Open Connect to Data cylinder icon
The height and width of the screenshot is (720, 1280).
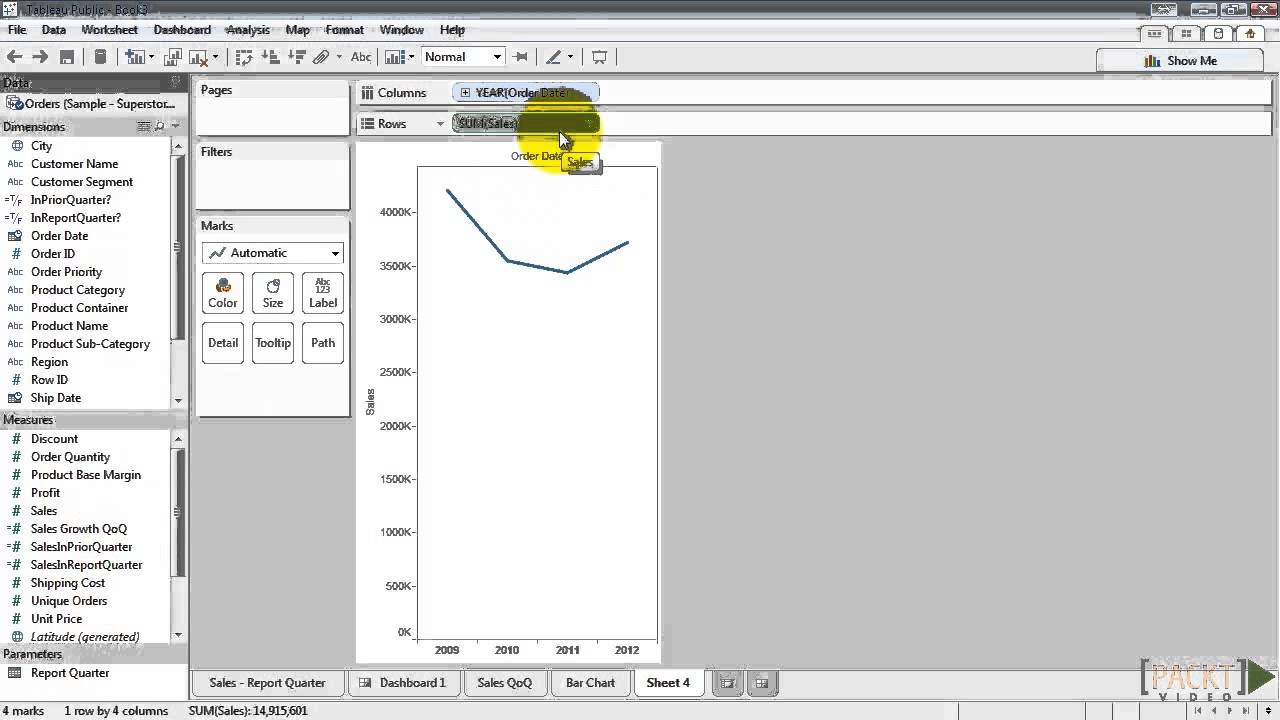click(100, 57)
